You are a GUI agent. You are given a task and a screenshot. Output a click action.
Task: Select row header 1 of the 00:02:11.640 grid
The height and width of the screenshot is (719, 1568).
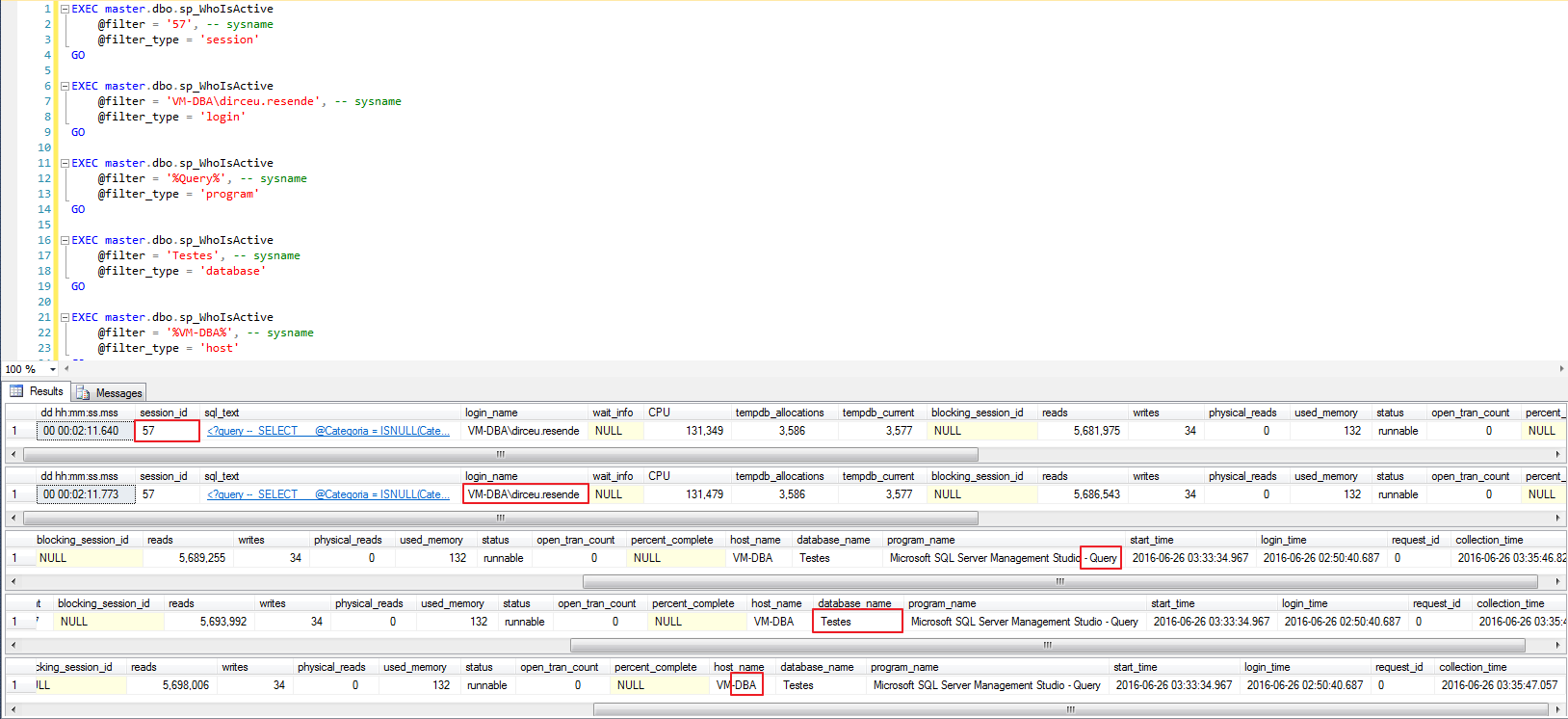click(x=20, y=431)
